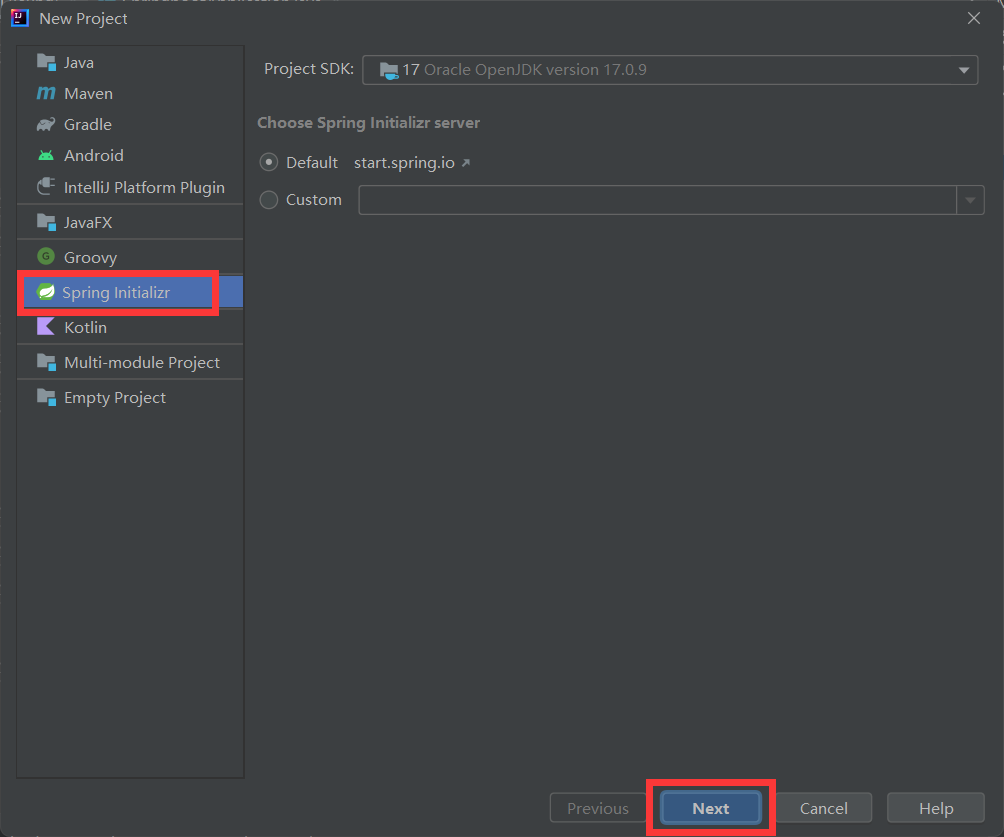Open the start.spring.io link
Viewport: 1004px width, 837px height.
[x=404, y=163]
